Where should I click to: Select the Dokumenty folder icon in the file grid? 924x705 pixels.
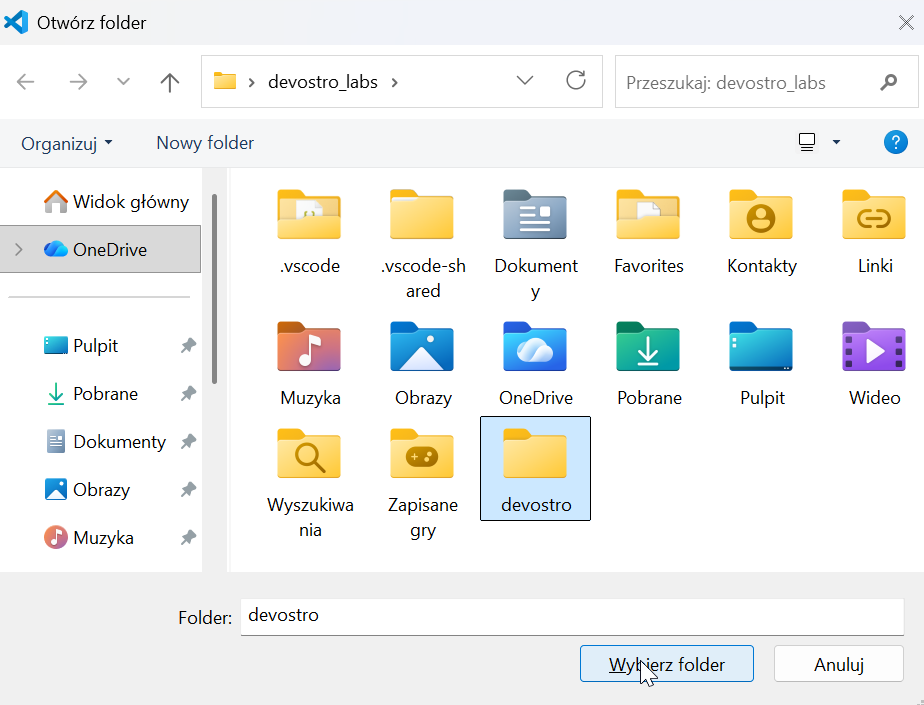[535, 214]
